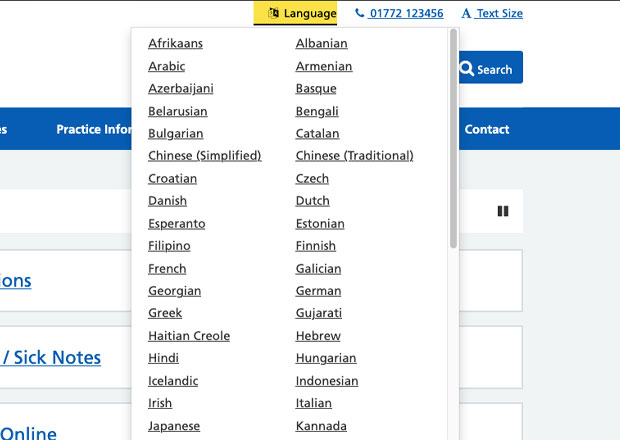Translate page to Danish
Viewport: 620px width, 440px height.
pos(167,201)
